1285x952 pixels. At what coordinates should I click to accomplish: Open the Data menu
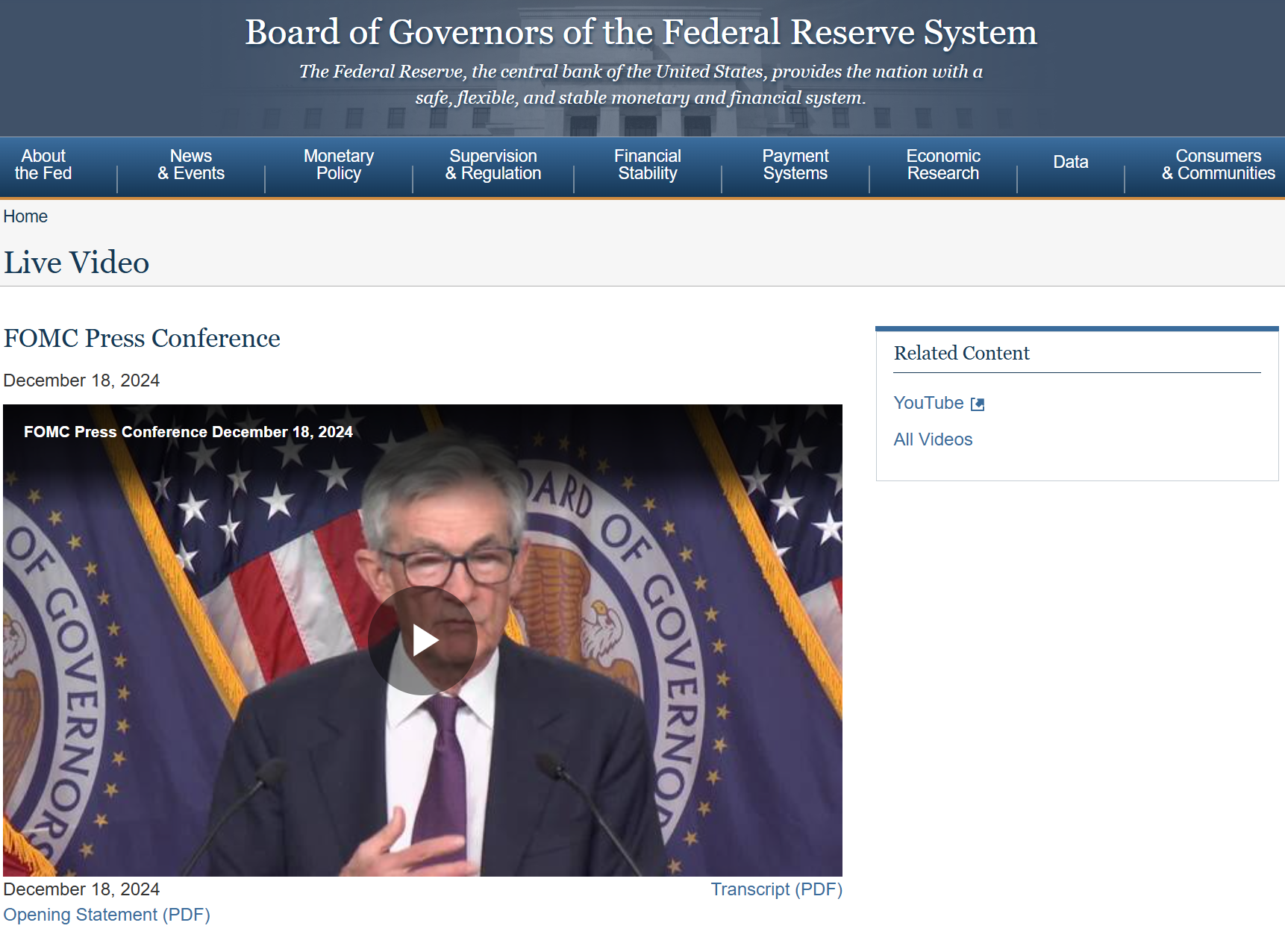tap(1071, 162)
